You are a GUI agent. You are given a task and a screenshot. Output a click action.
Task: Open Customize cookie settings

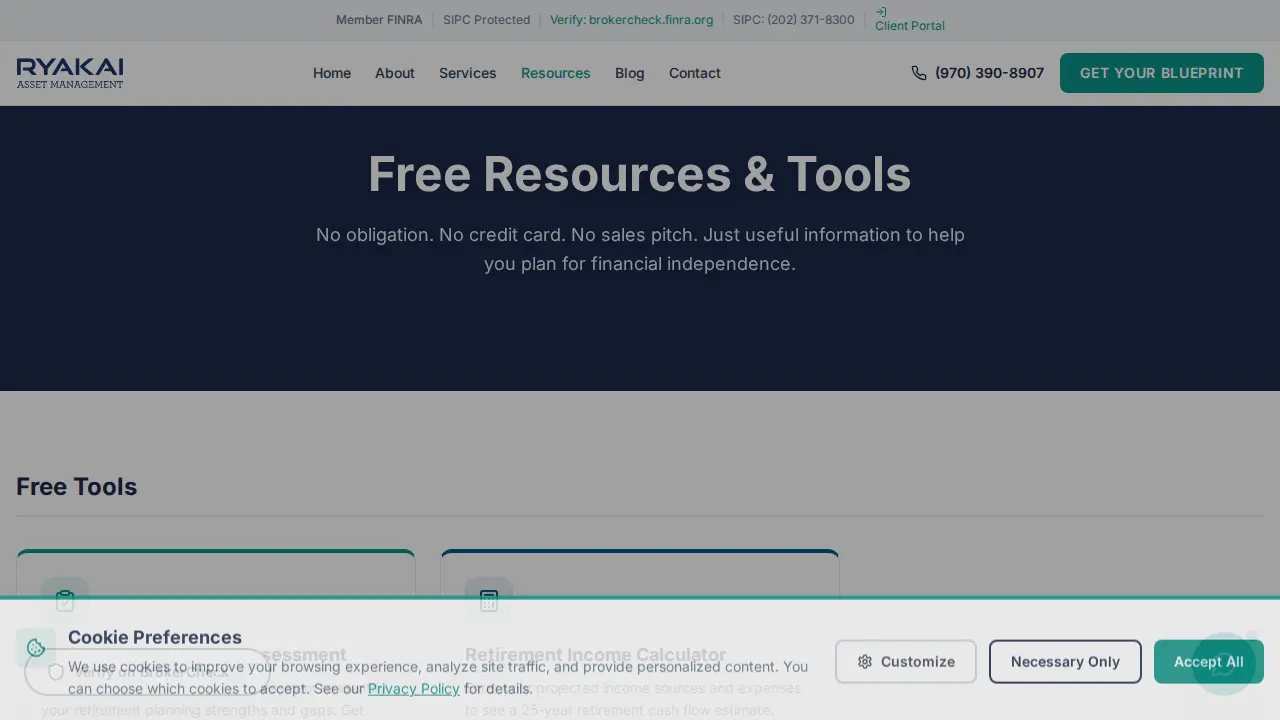(906, 662)
